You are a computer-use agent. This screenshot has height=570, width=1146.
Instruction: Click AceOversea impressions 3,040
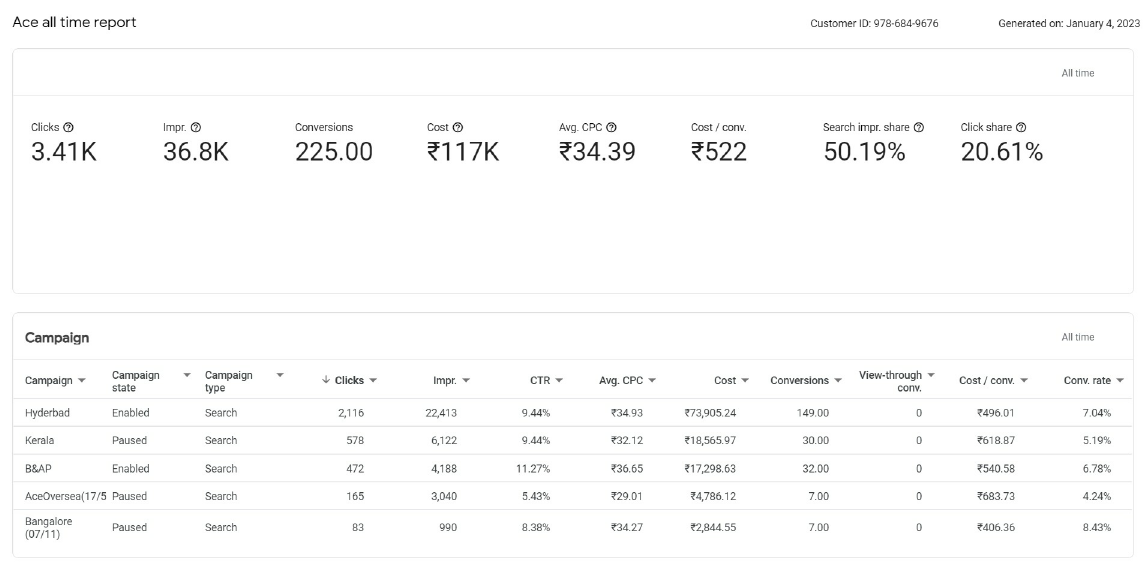click(x=444, y=496)
